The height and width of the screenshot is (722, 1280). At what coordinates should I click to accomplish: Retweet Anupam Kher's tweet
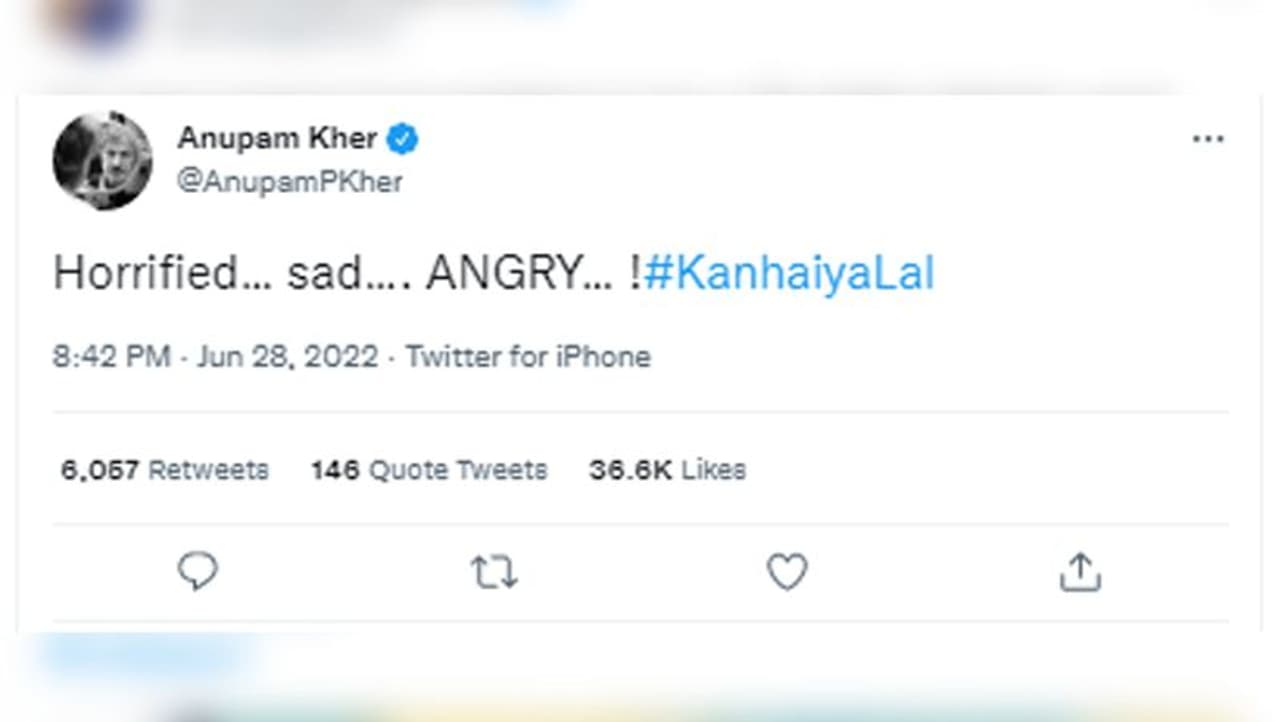click(x=493, y=572)
